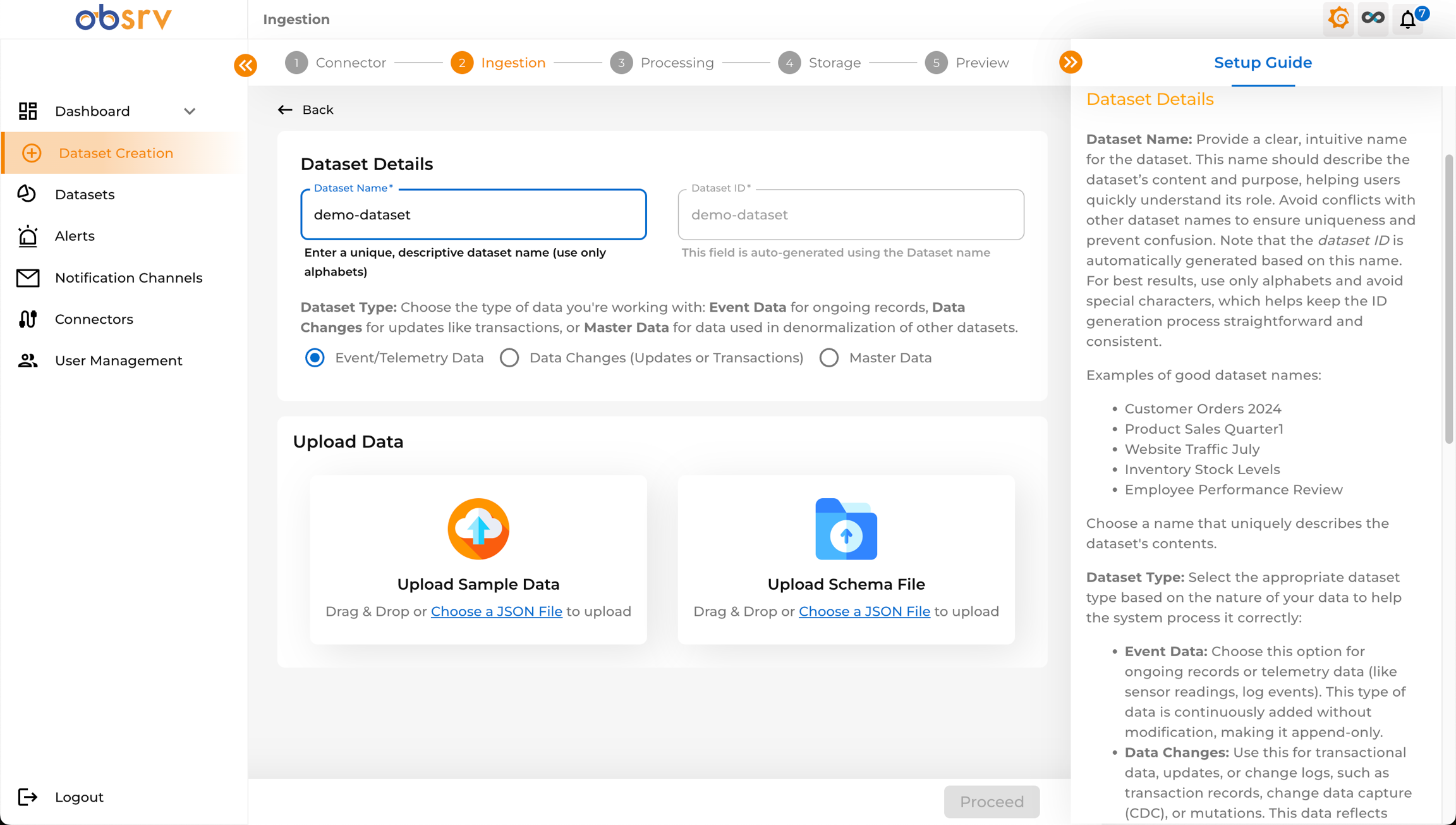Click the Datasets pie icon

(x=27, y=194)
